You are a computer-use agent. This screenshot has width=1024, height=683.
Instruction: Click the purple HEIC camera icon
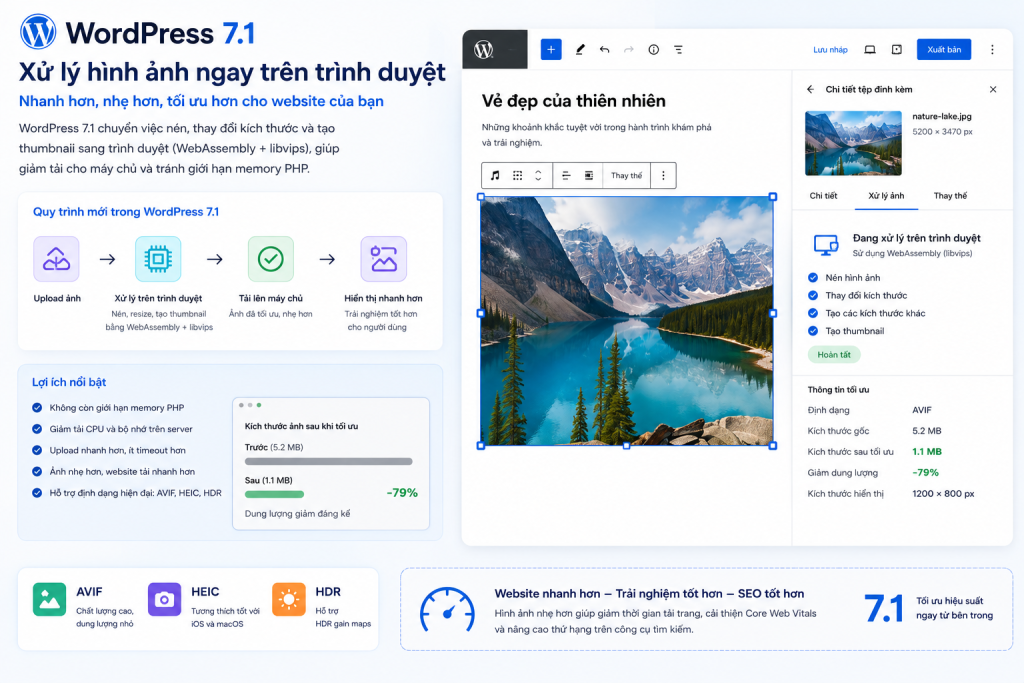coord(165,599)
